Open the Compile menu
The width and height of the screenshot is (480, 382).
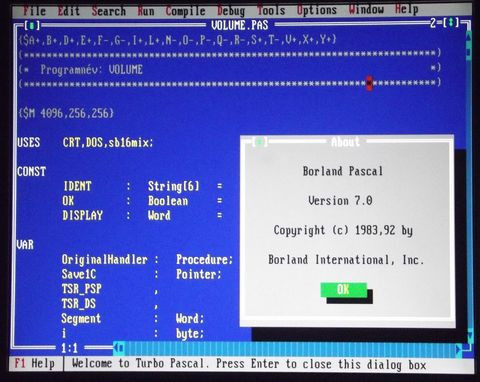(185, 11)
